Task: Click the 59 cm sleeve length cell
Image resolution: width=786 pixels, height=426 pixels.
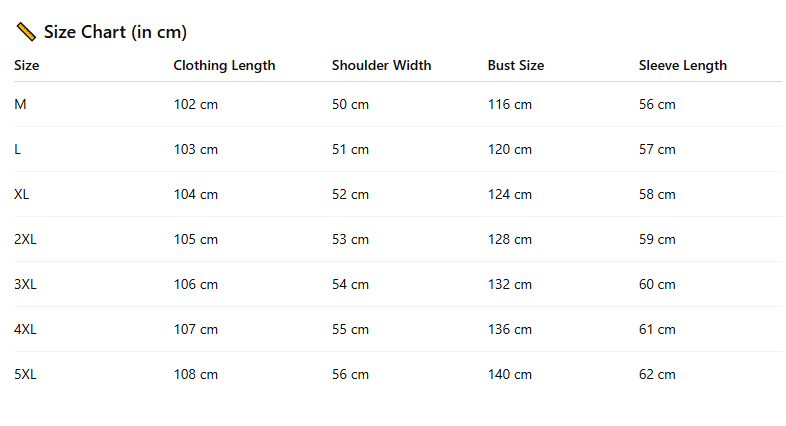Action: point(657,239)
